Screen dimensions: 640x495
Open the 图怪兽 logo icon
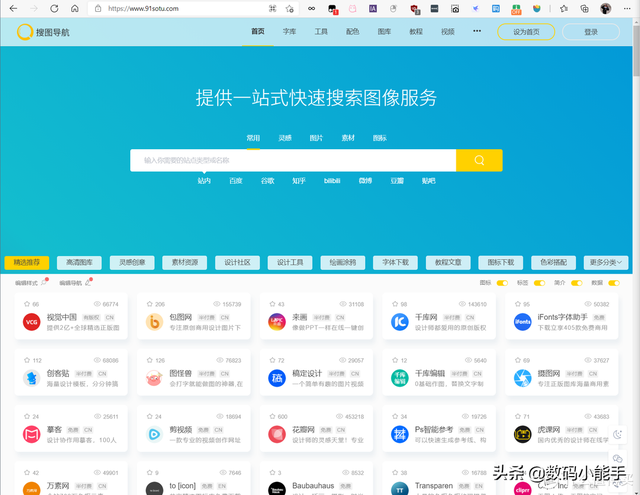click(154, 378)
